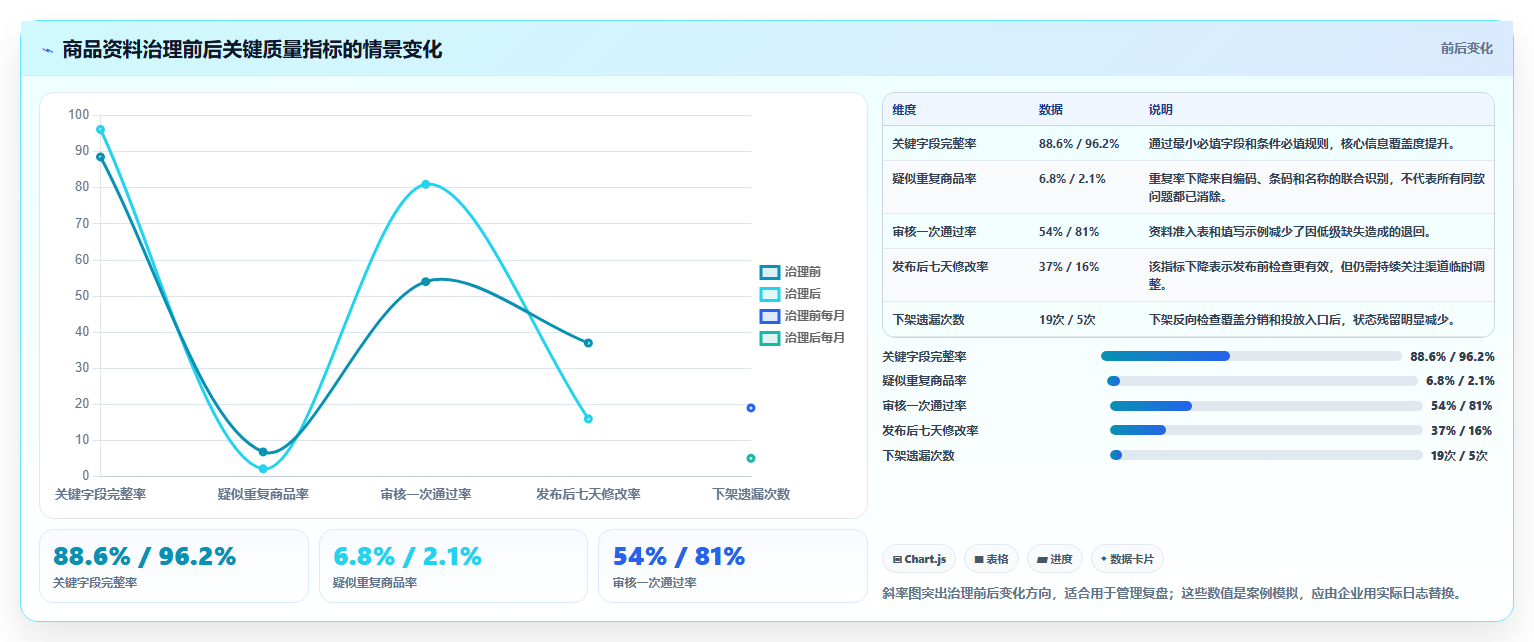Toggle 治理后 legend item in chart
Screen dimensions: 1534x642
coord(790,294)
